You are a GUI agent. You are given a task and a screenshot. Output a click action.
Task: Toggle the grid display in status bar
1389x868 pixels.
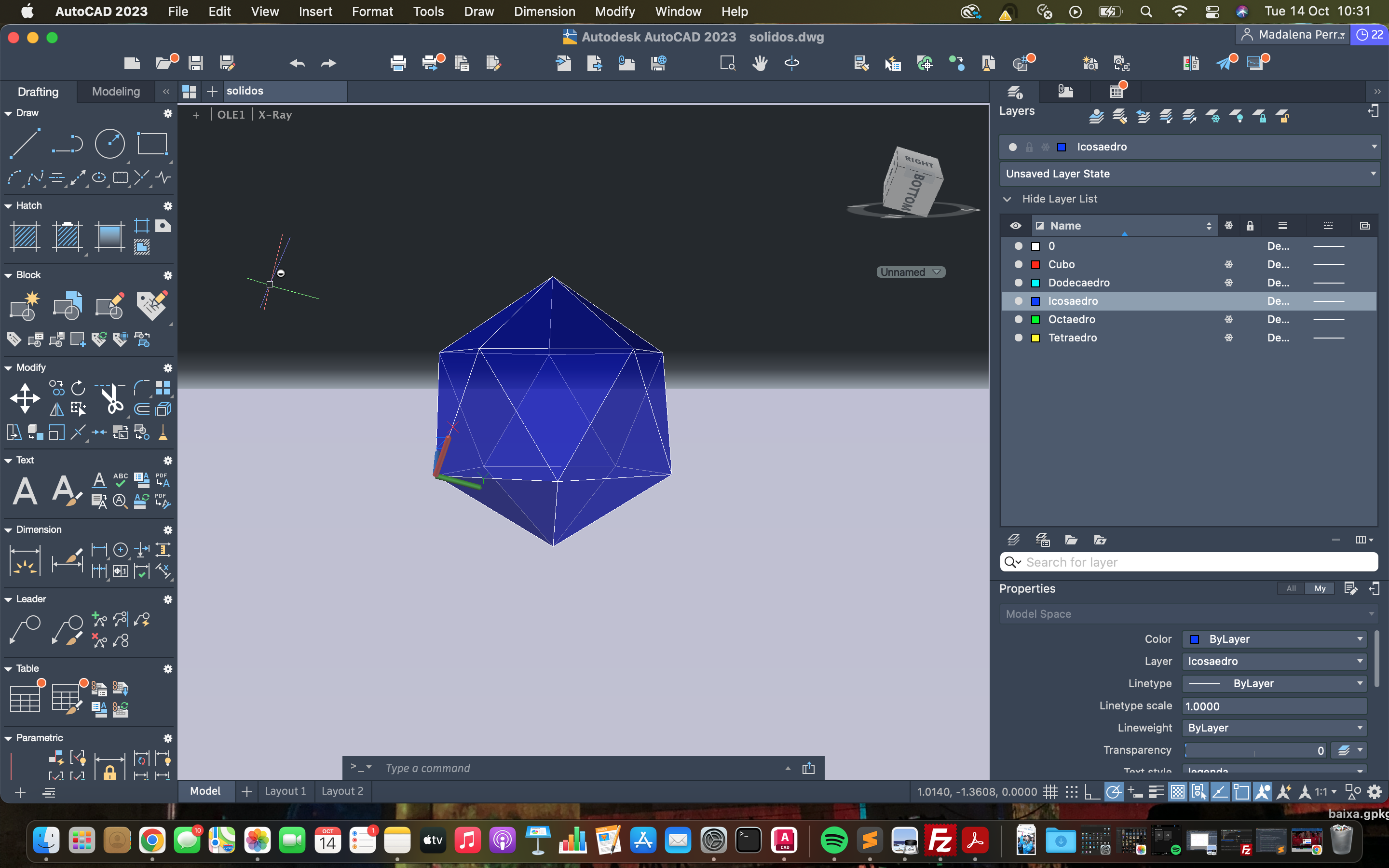click(x=1050, y=792)
